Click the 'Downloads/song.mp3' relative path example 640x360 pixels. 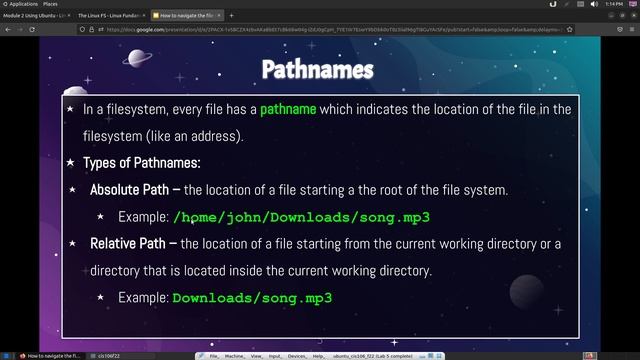(252, 298)
